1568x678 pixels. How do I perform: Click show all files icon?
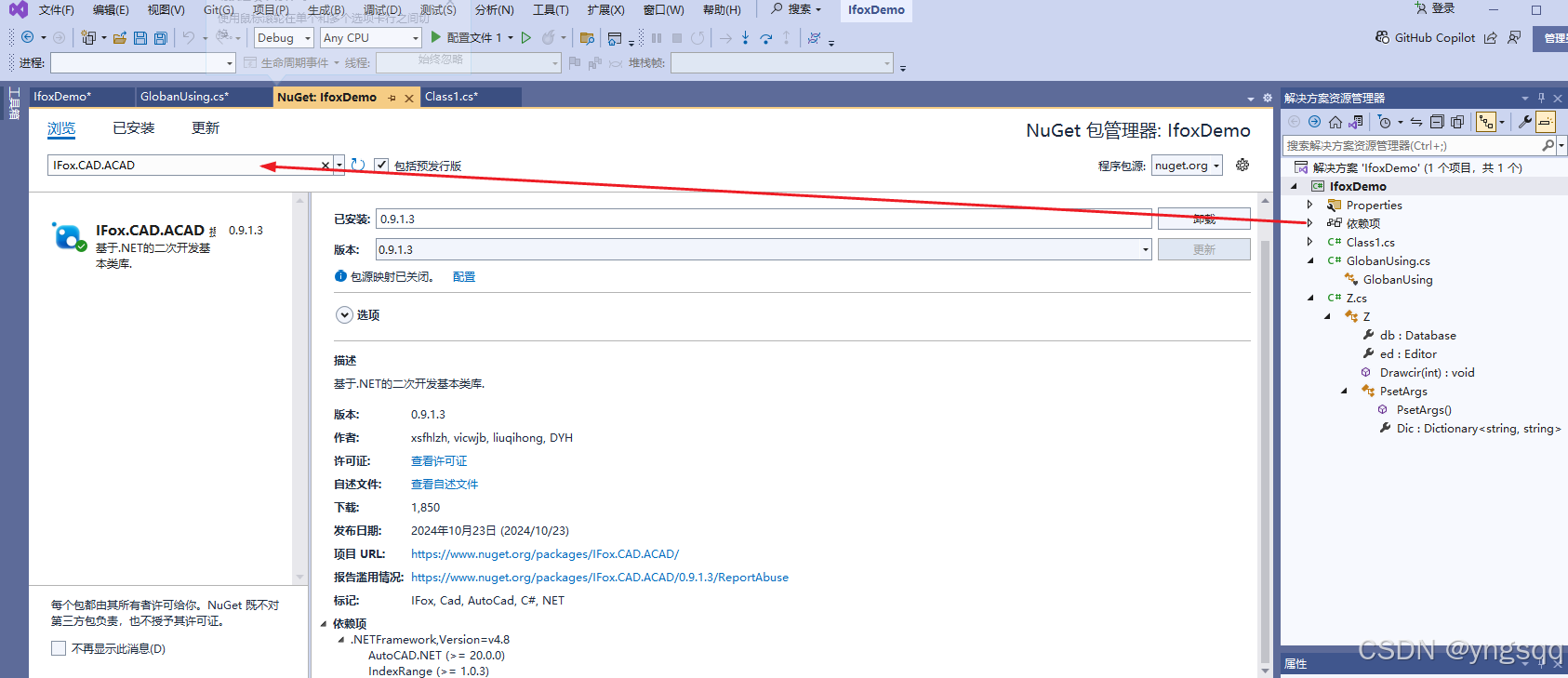[1457, 122]
